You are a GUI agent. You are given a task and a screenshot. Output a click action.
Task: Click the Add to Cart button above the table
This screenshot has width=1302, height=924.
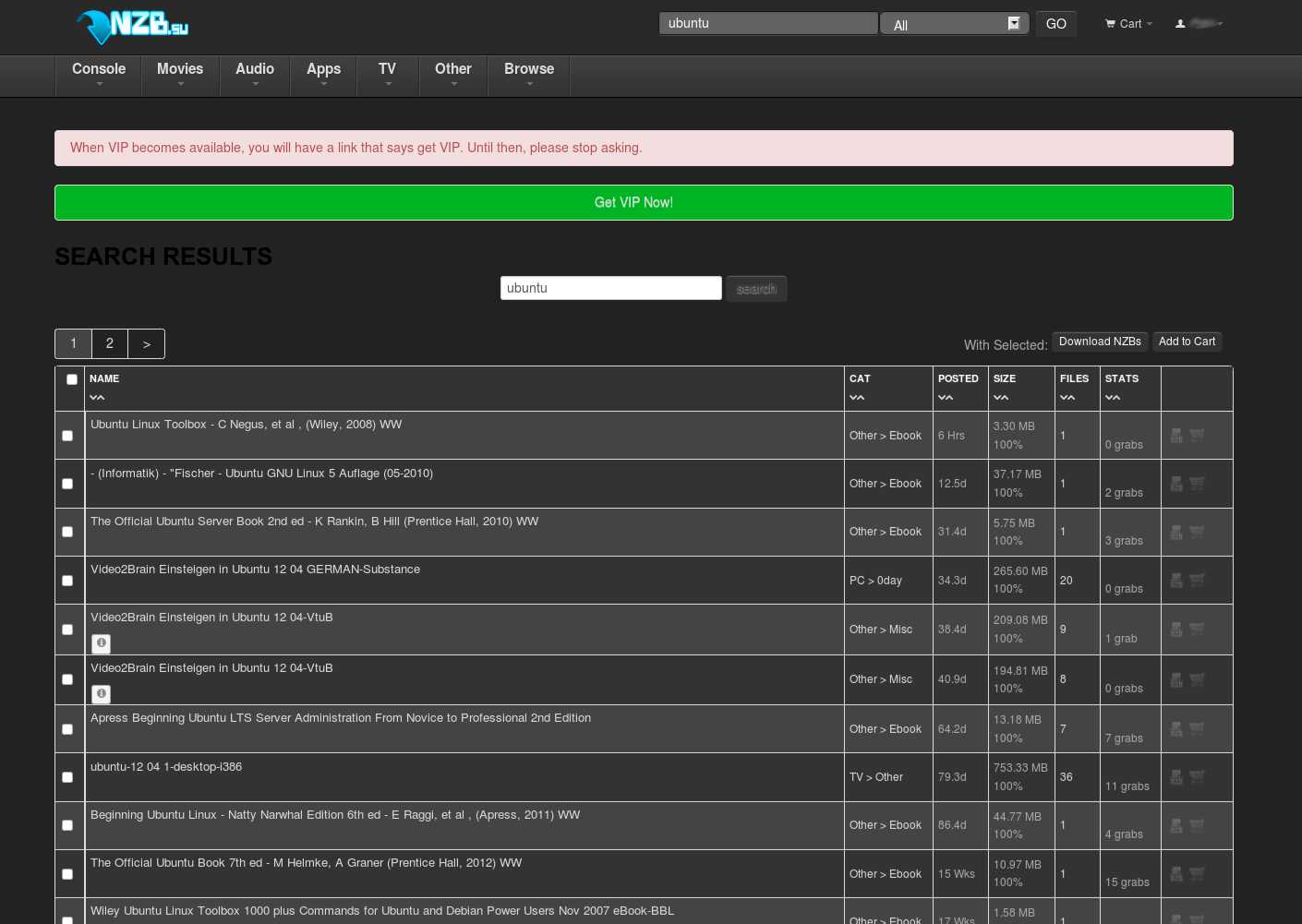coord(1187,342)
